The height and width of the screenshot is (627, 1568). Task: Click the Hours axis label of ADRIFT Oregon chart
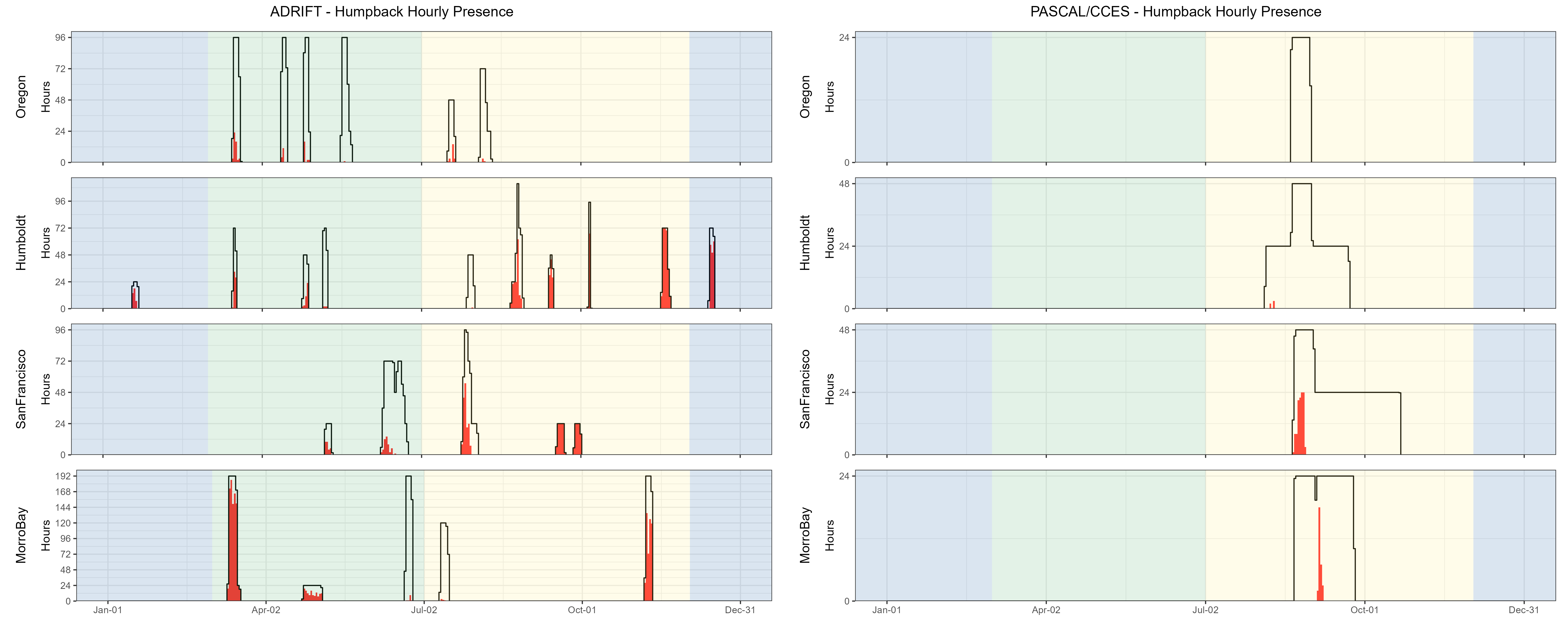46,97
